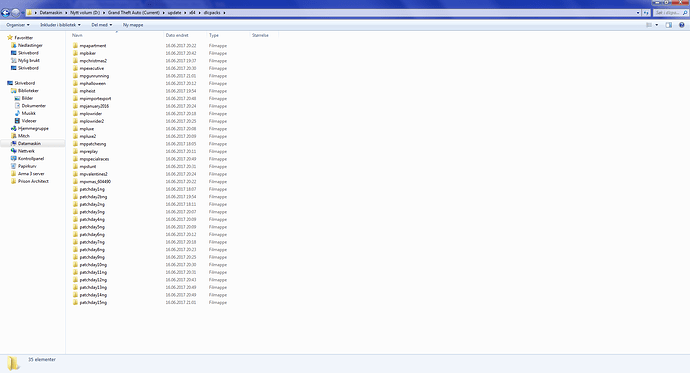The image size is (690, 373).
Task: Expand arrow after update in breadcrumb
Action: [x=185, y=13]
